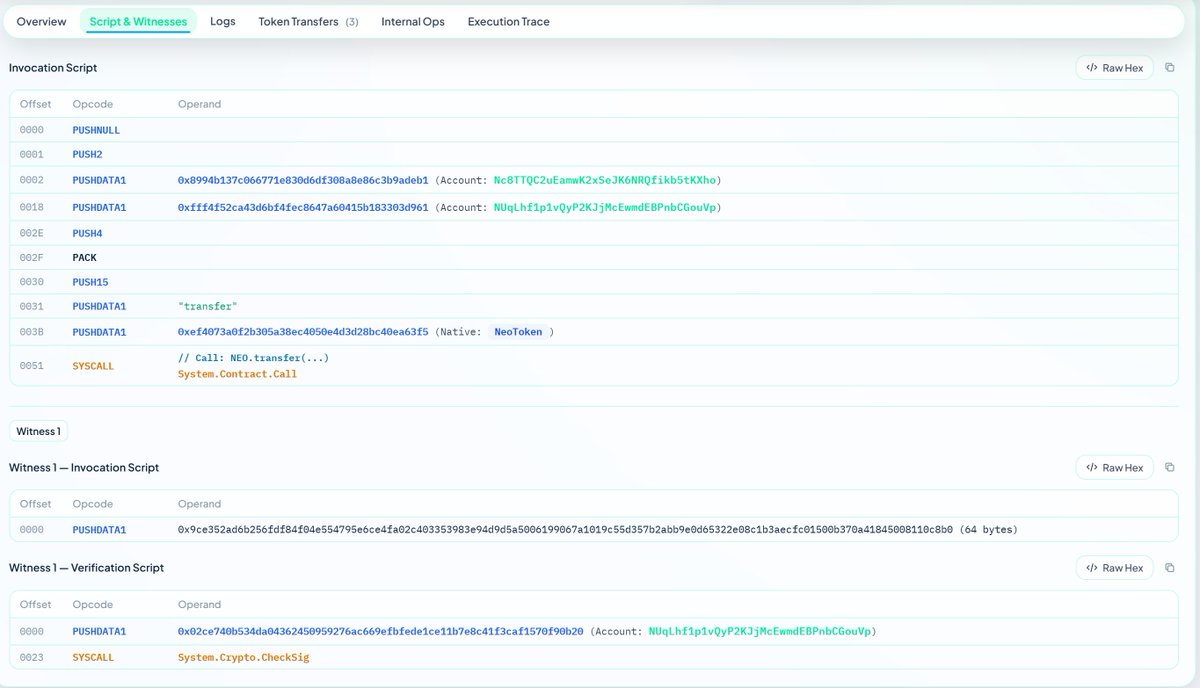
Task: Select the PUSH4 opcode
Action: 87,233
